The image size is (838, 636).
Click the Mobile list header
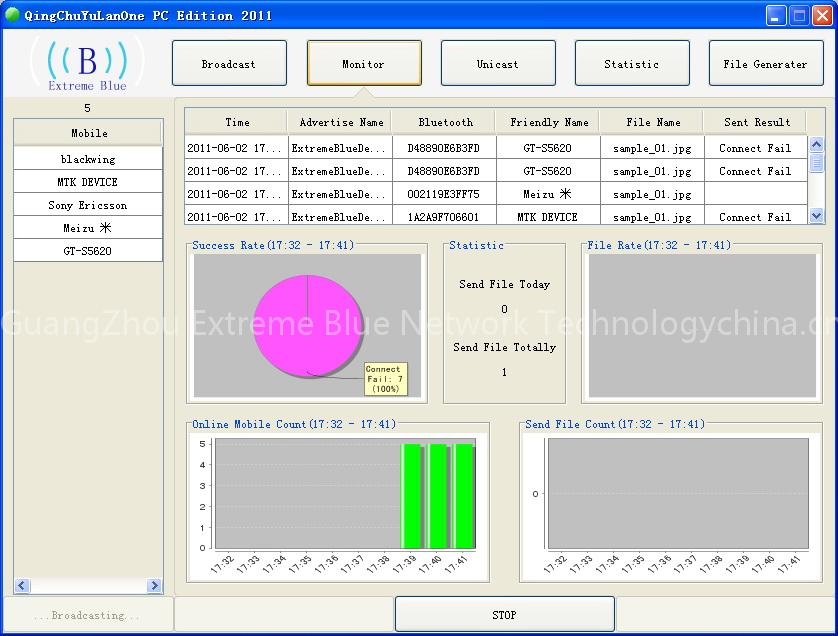[89, 133]
